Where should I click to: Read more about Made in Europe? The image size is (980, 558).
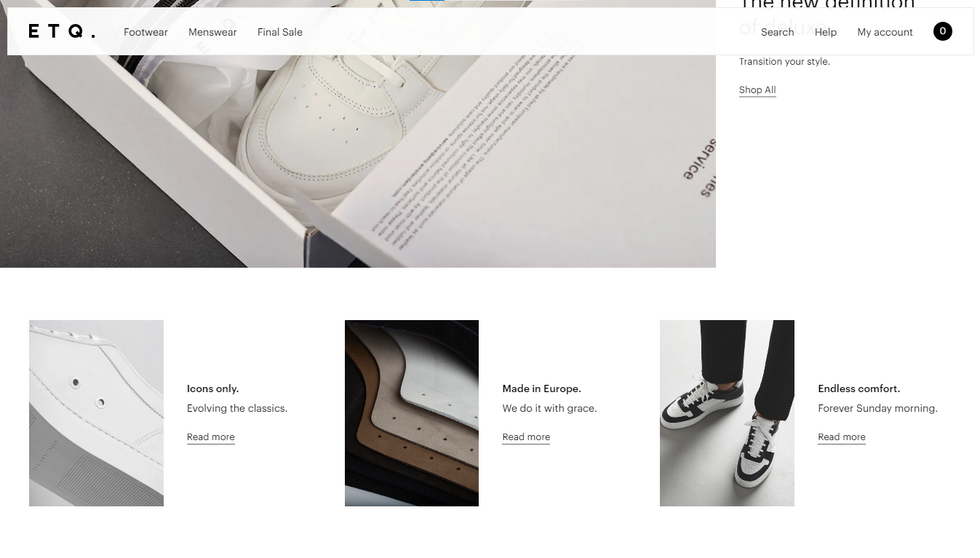[x=526, y=437]
